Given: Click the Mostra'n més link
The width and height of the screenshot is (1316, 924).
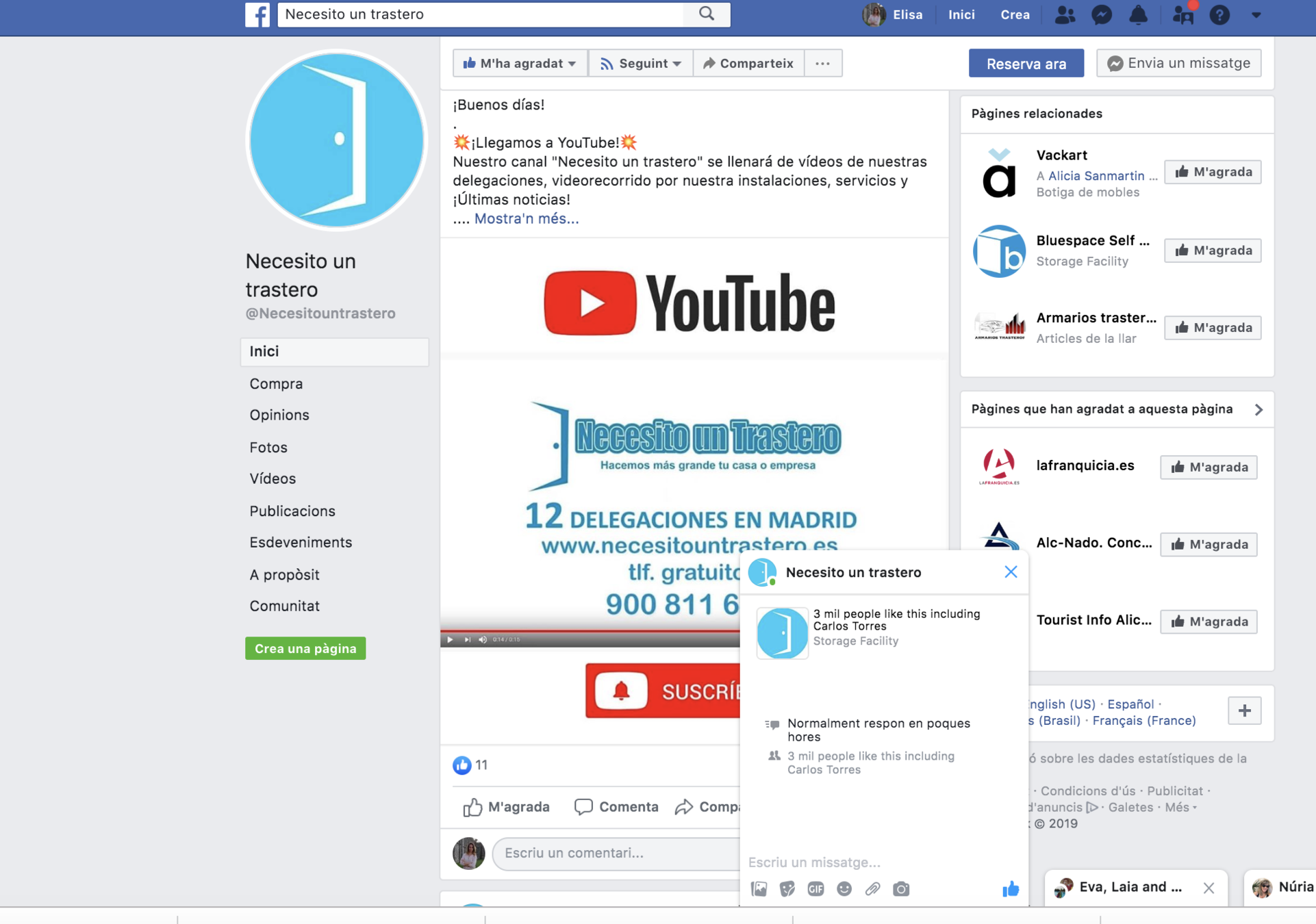Looking at the screenshot, I should tap(526, 218).
